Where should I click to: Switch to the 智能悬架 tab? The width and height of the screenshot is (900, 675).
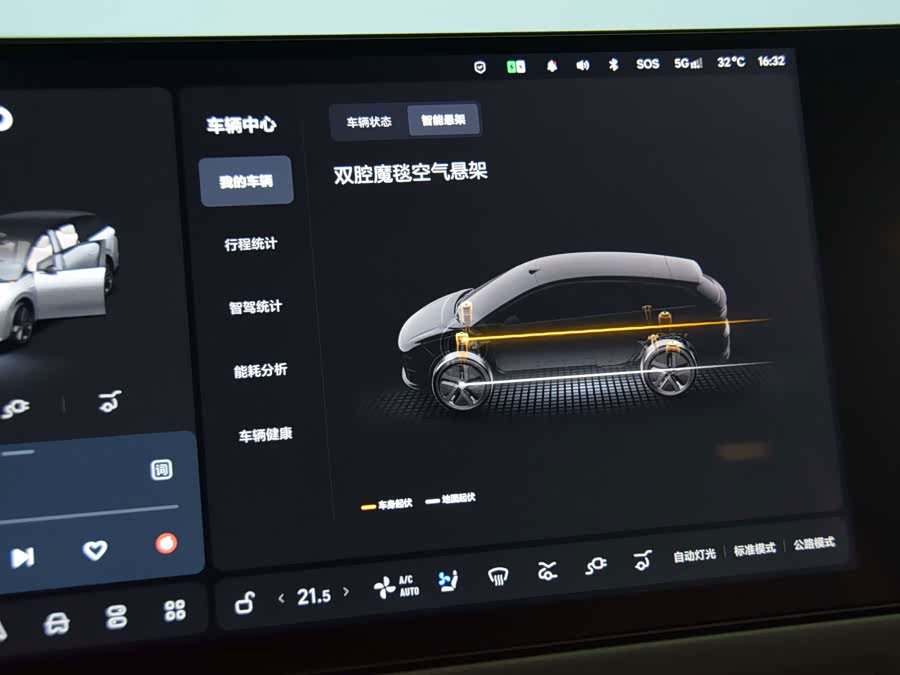tap(443, 120)
